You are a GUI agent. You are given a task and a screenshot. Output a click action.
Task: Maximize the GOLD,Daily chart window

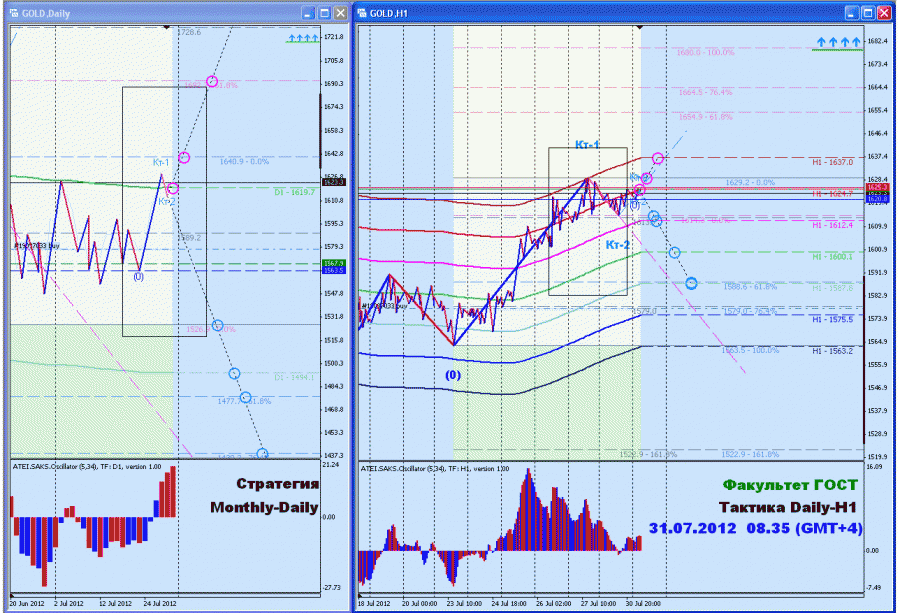(x=324, y=13)
